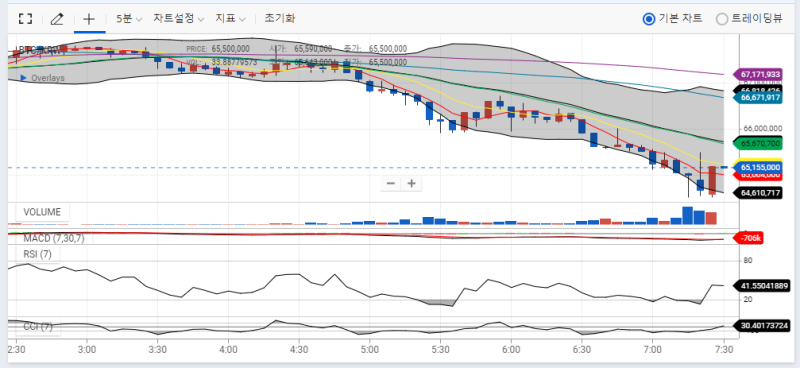800x368 pixels.
Task: Click the MACD (7,30,7) indicator label
Action: pyautogui.click(x=54, y=238)
